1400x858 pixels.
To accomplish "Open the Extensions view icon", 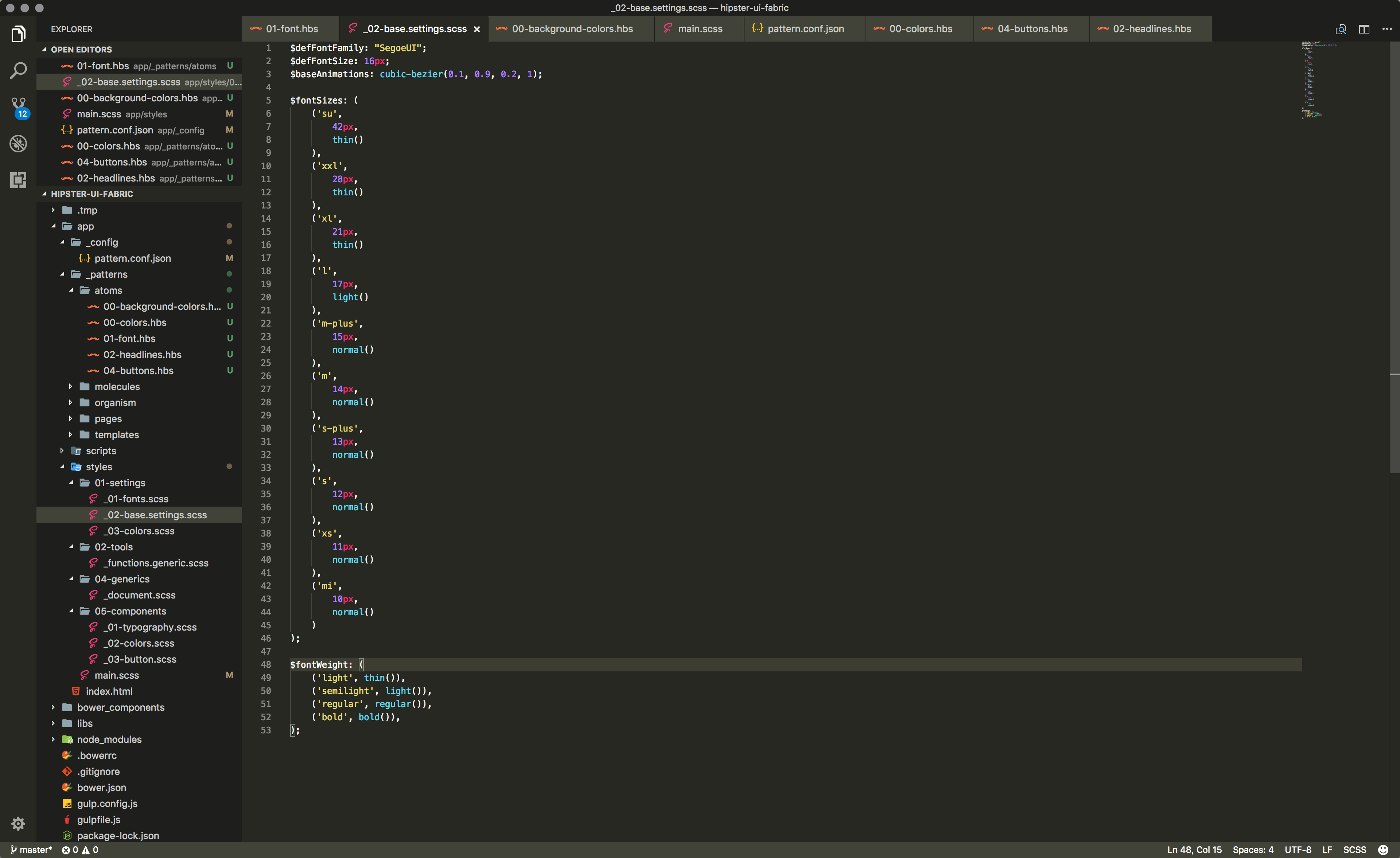I will pyautogui.click(x=18, y=180).
